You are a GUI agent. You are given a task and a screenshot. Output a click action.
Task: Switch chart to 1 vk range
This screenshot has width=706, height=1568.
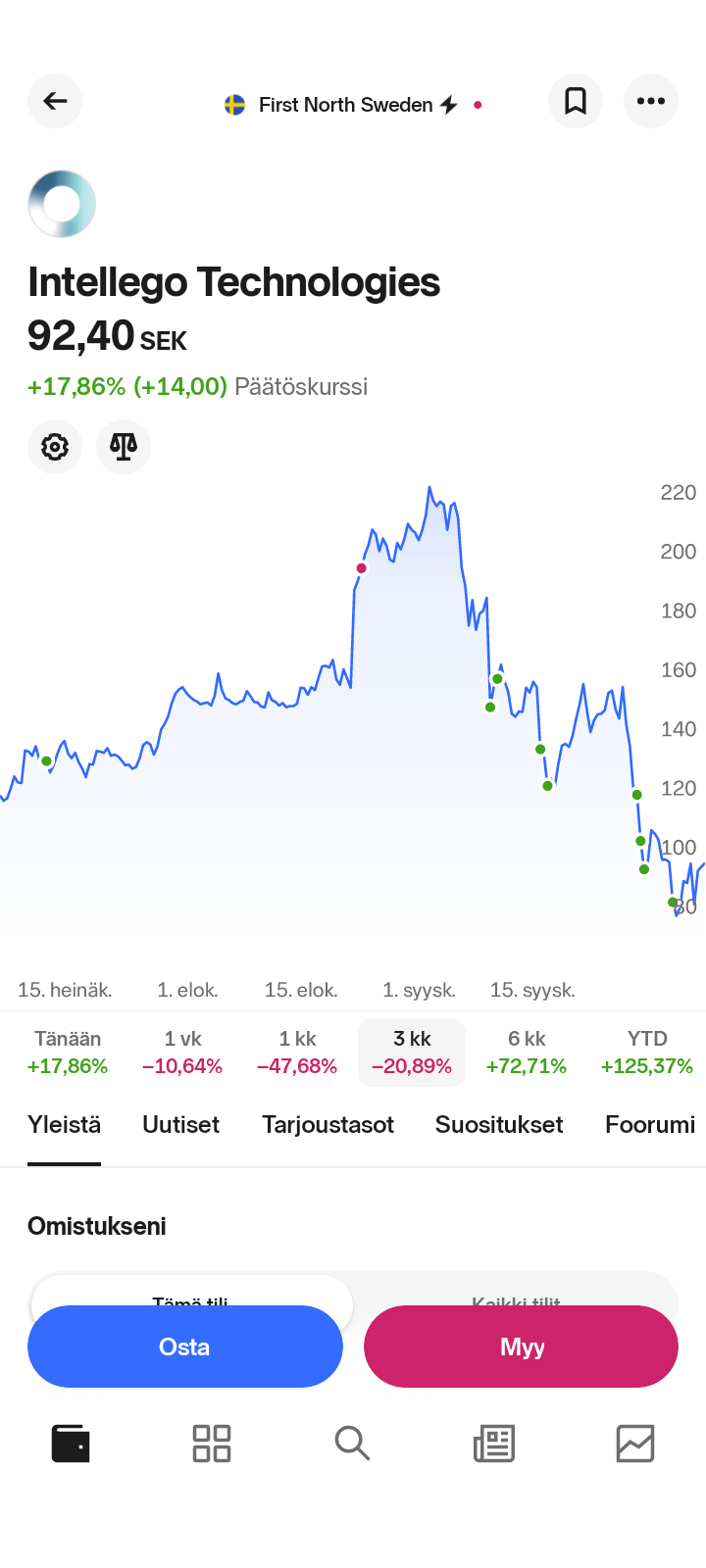point(182,1053)
